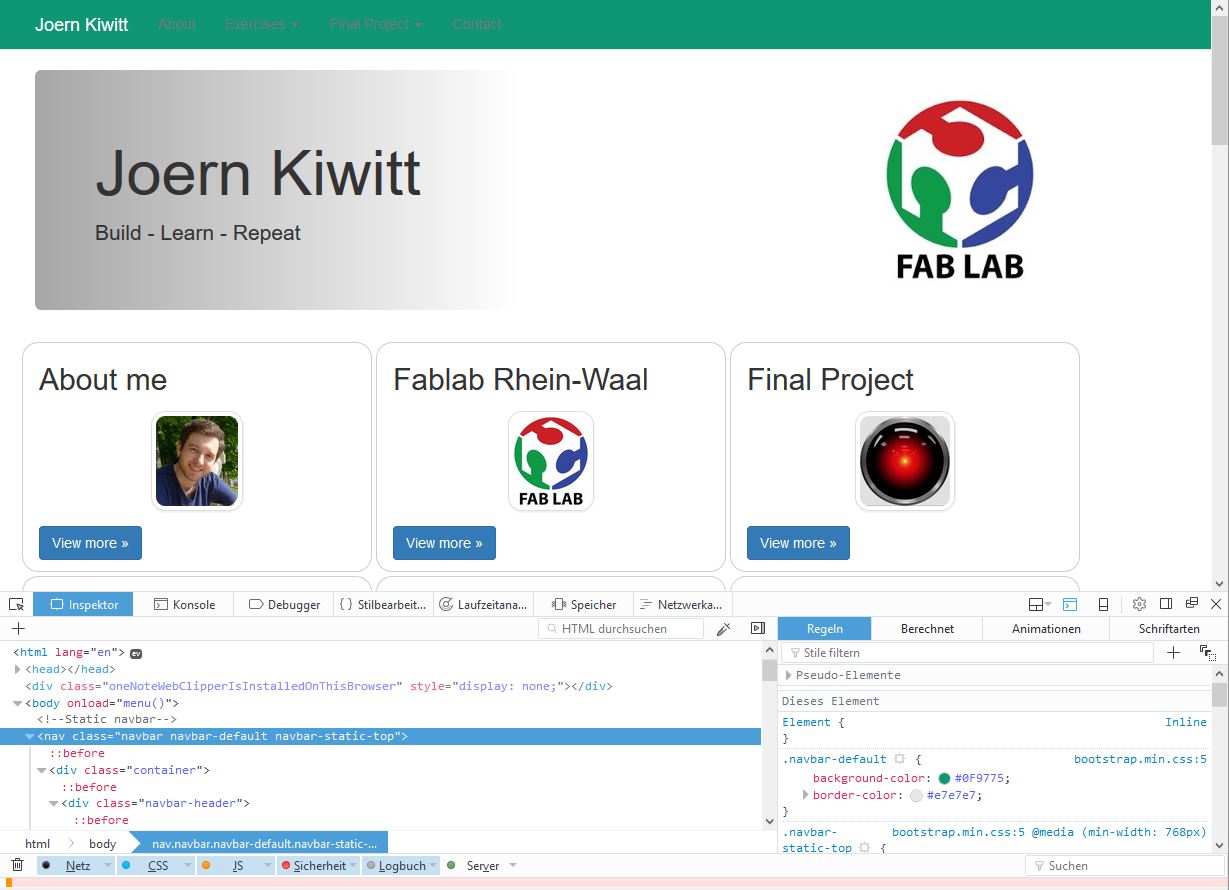
Task: Select the eyedropper color picker tool
Action: 724,628
